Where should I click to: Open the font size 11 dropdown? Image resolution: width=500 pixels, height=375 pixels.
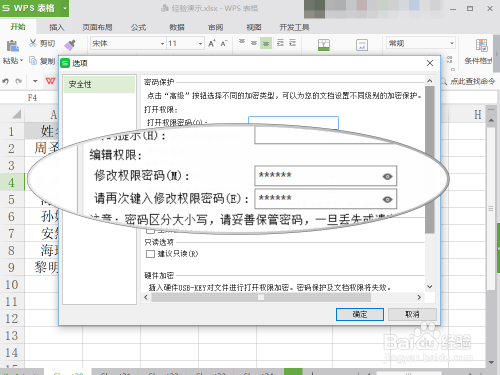pos(200,44)
